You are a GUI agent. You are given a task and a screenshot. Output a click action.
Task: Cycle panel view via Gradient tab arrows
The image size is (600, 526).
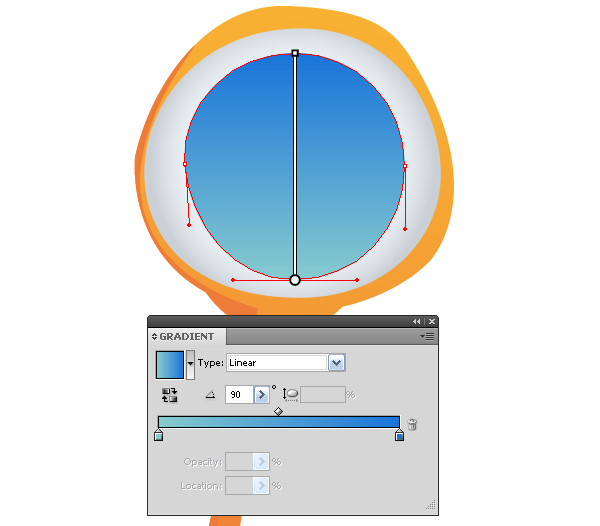(x=154, y=337)
